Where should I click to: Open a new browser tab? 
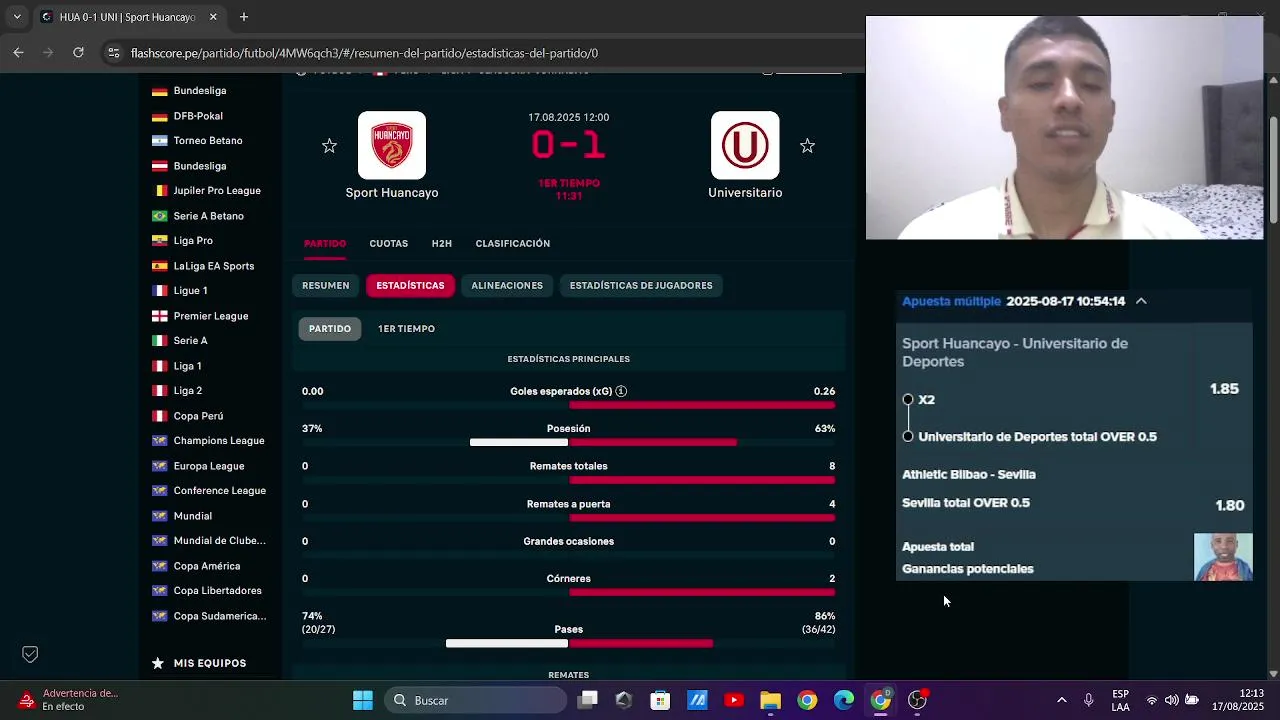click(x=244, y=17)
